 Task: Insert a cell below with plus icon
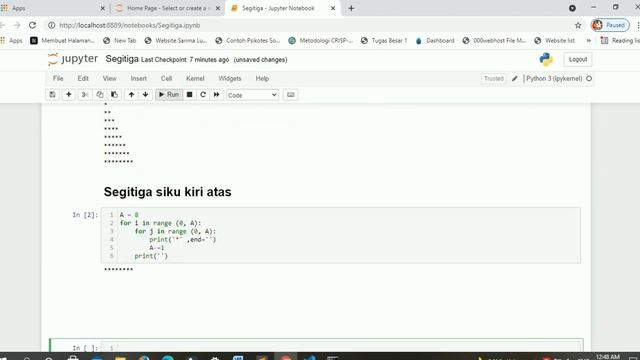tap(69, 95)
